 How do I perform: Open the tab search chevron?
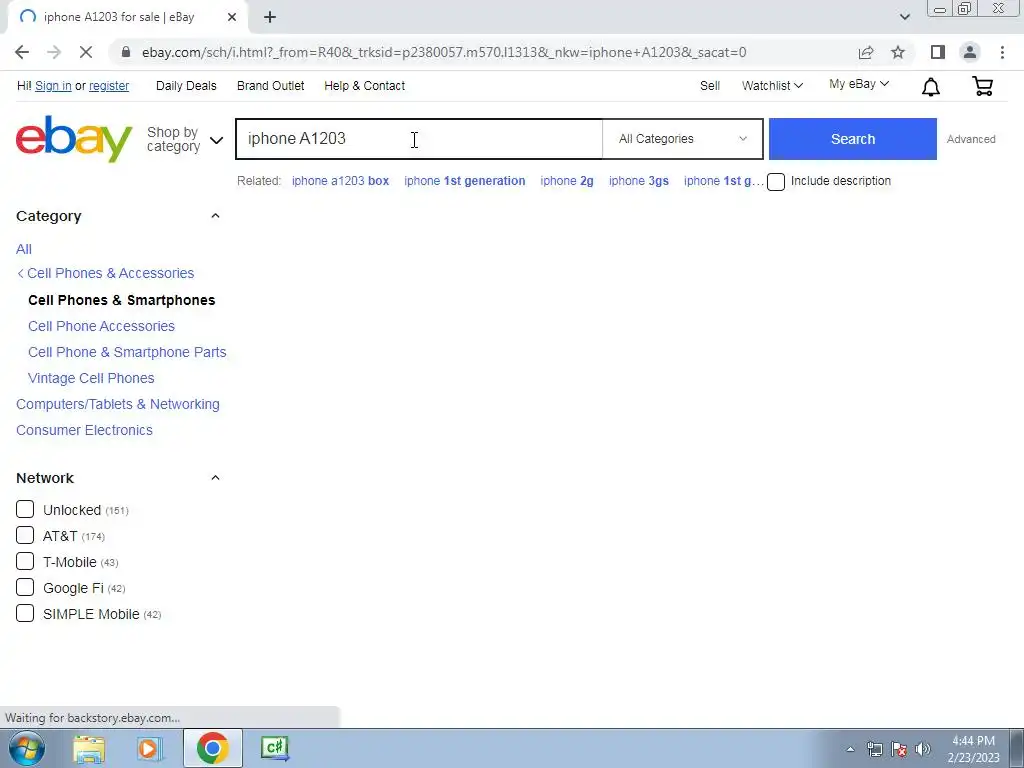coord(904,17)
